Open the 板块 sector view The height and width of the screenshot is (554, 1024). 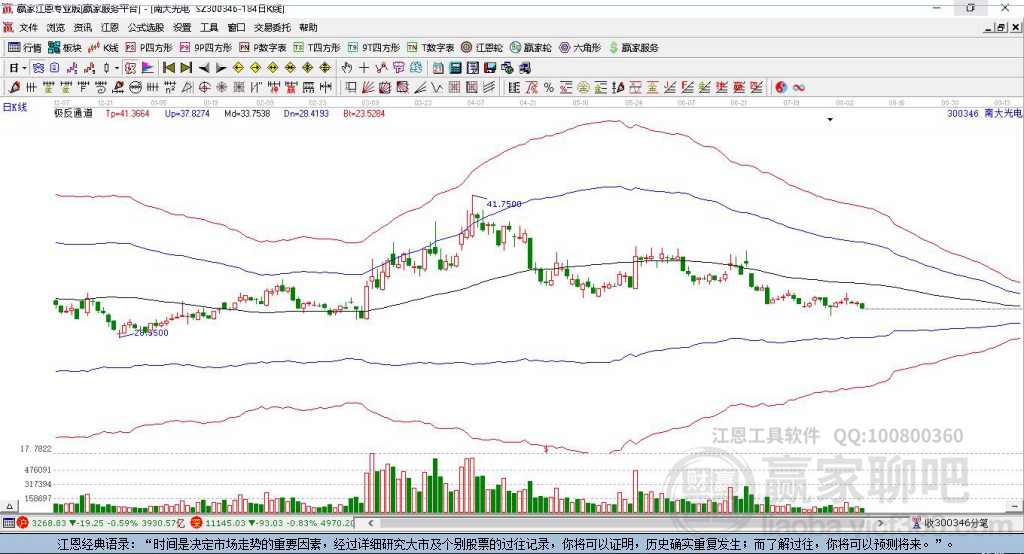coord(64,48)
